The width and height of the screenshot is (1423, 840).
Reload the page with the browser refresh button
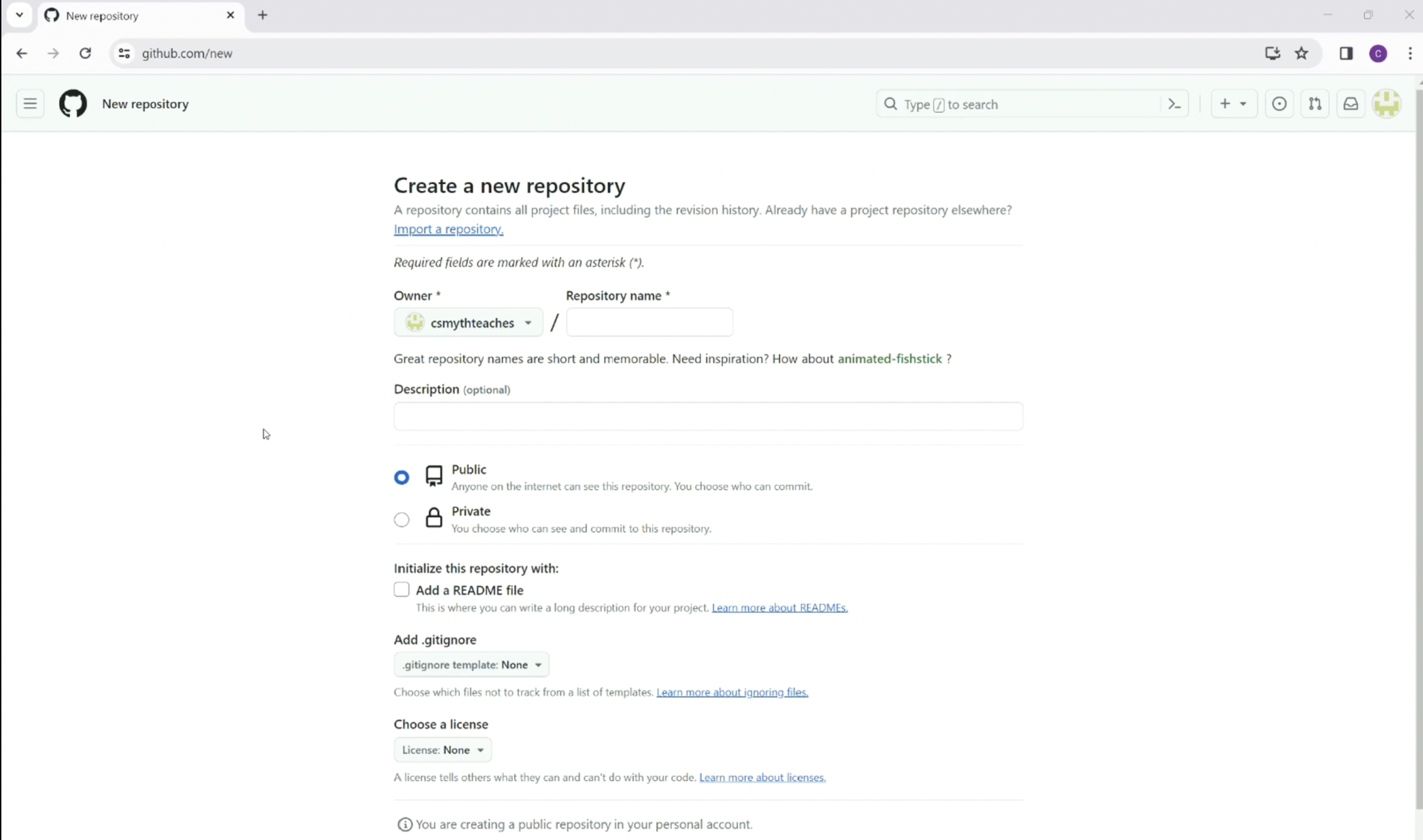pos(85,53)
